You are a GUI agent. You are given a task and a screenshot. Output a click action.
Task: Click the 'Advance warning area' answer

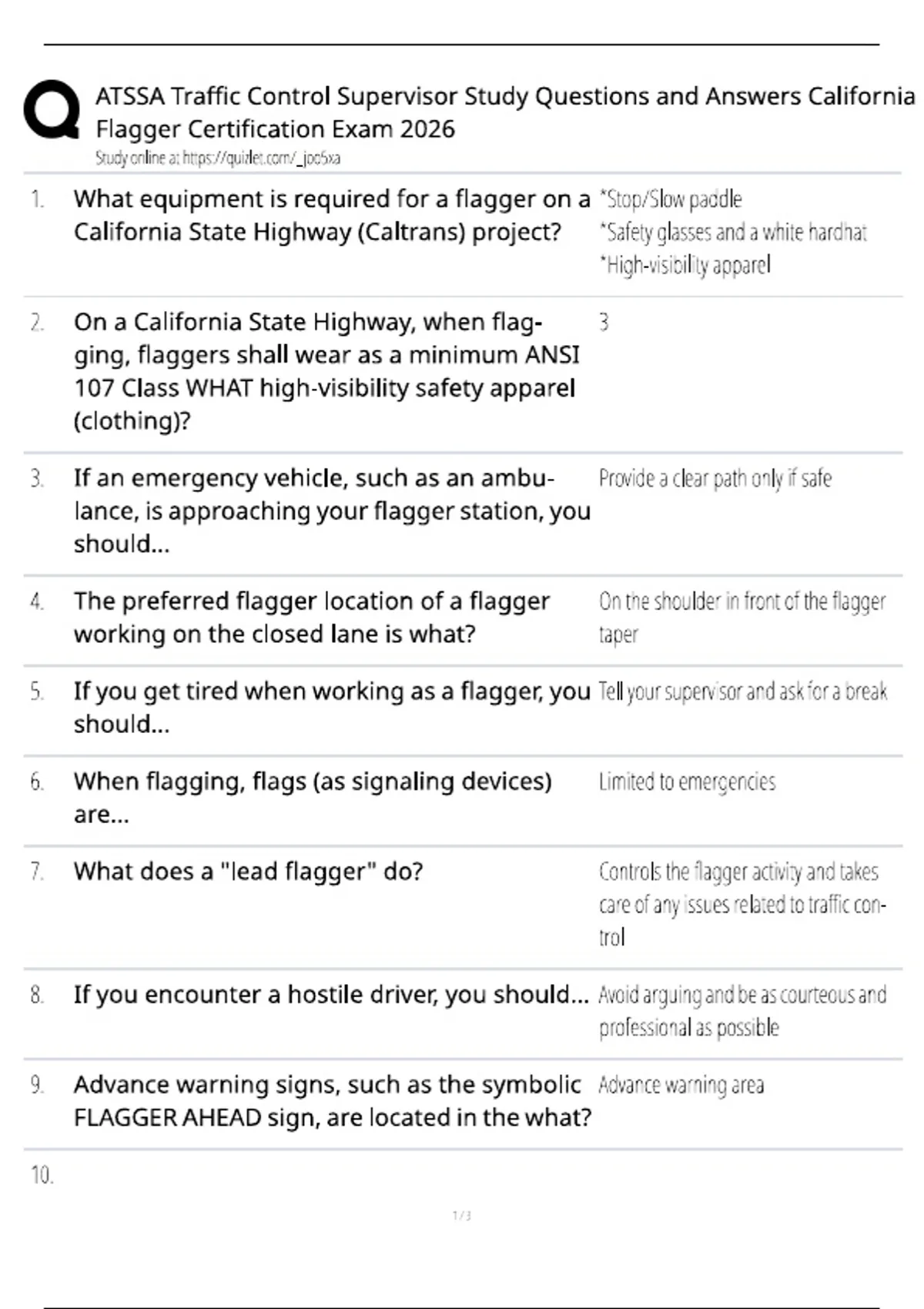(x=681, y=1086)
